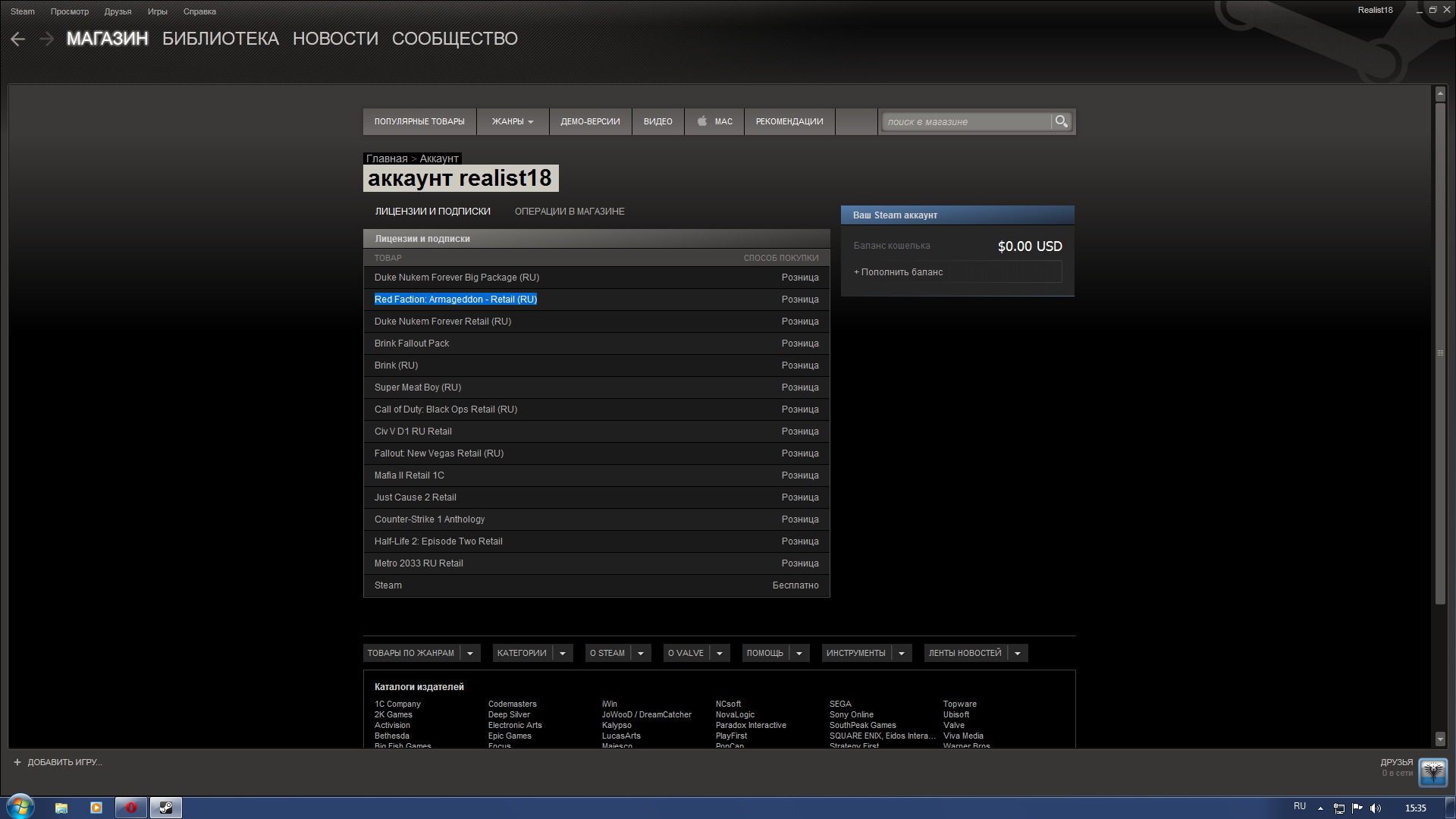Open the Mac section with Apple icon
Image resolution: width=1456 pixels, height=819 pixels.
(x=714, y=121)
